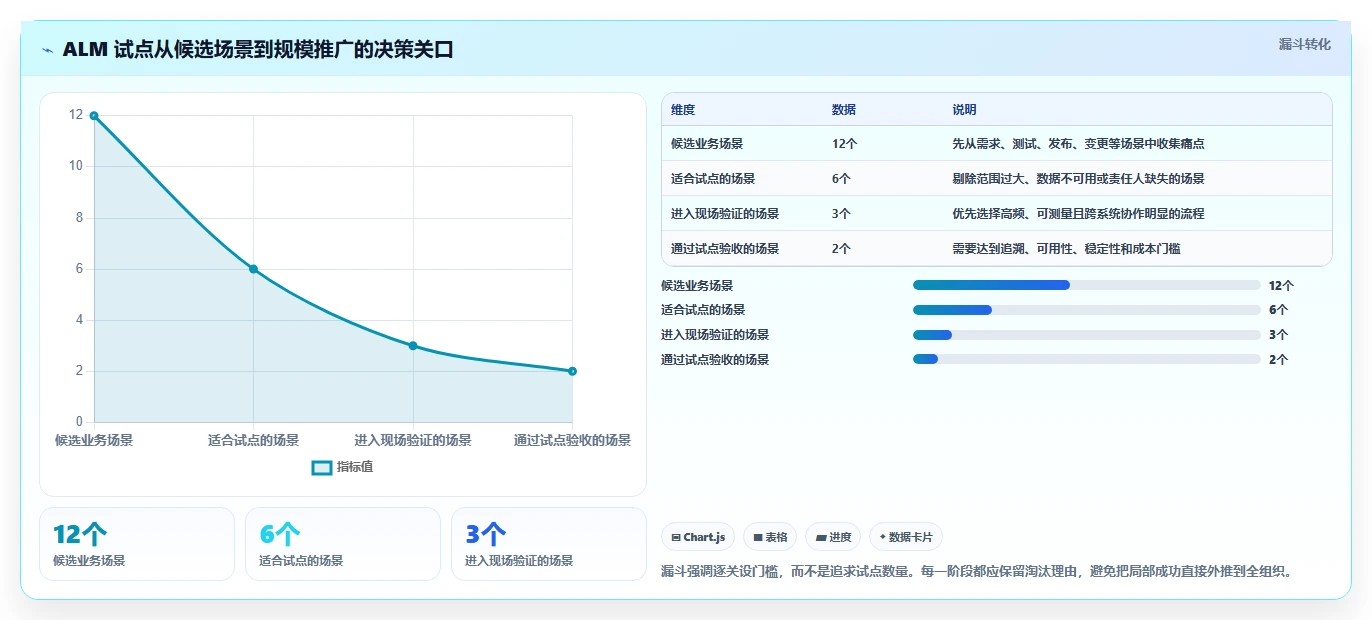This screenshot has height=620, width=1372.
Task: Click the progress bar for 进入现场验证的场景
Action: (1086, 335)
